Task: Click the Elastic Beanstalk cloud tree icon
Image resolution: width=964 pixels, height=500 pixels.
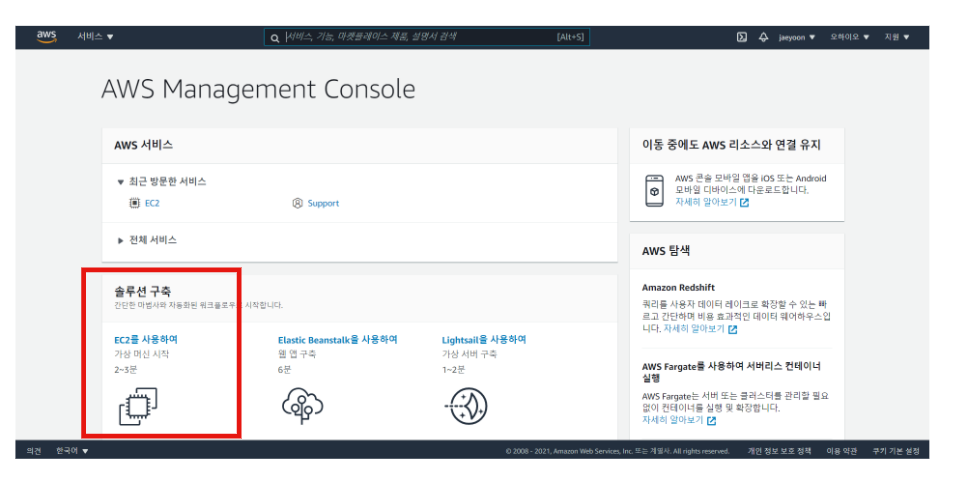Action: pos(302,405)
